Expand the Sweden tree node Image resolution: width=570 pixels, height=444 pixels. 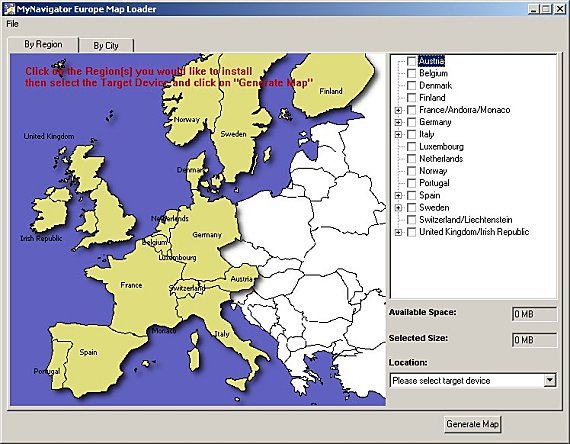tap(398, 208)
